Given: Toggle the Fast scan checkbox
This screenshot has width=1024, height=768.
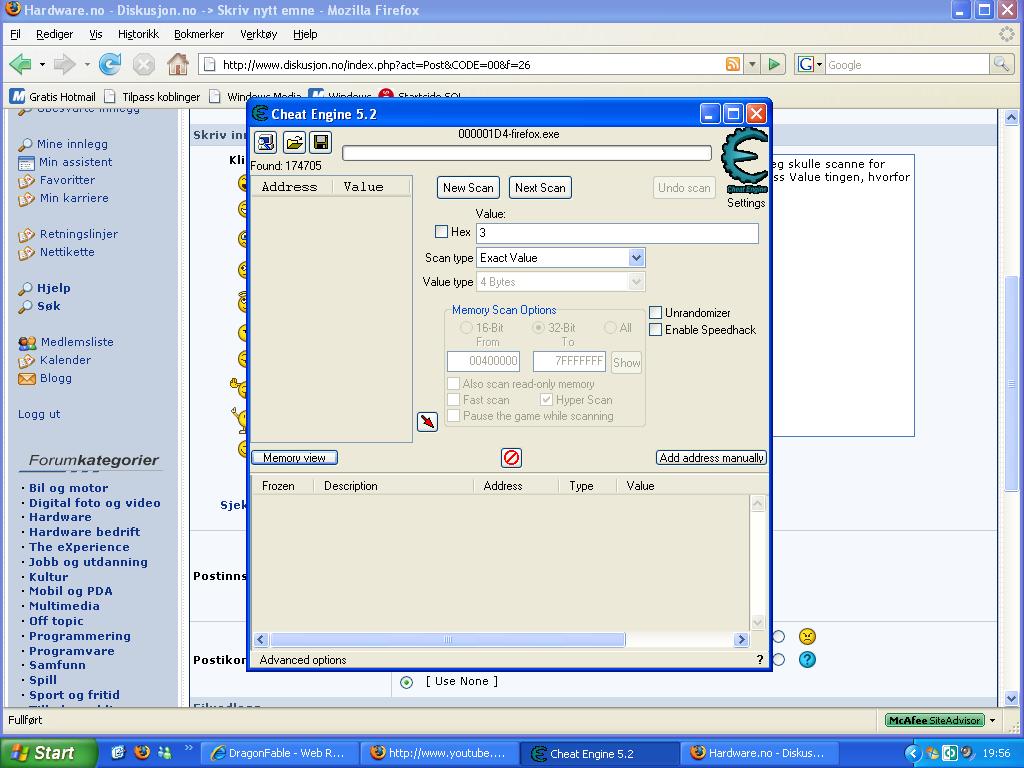Looking at the screenshot, I should pyautogui.click(x=453, y=400).
